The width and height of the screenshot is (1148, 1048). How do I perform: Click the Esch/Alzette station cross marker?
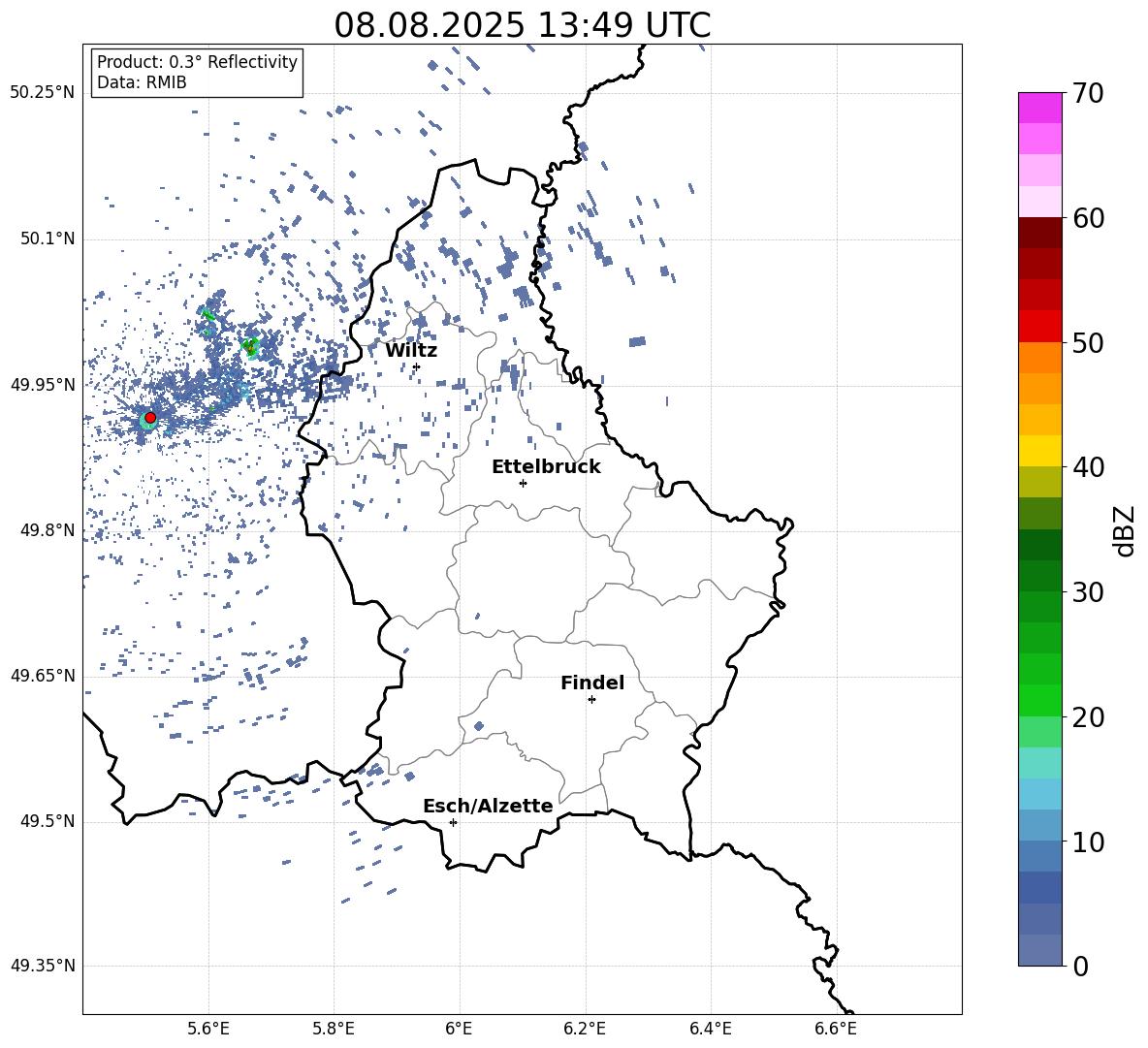pyautogui.click(x=453, y=822)
